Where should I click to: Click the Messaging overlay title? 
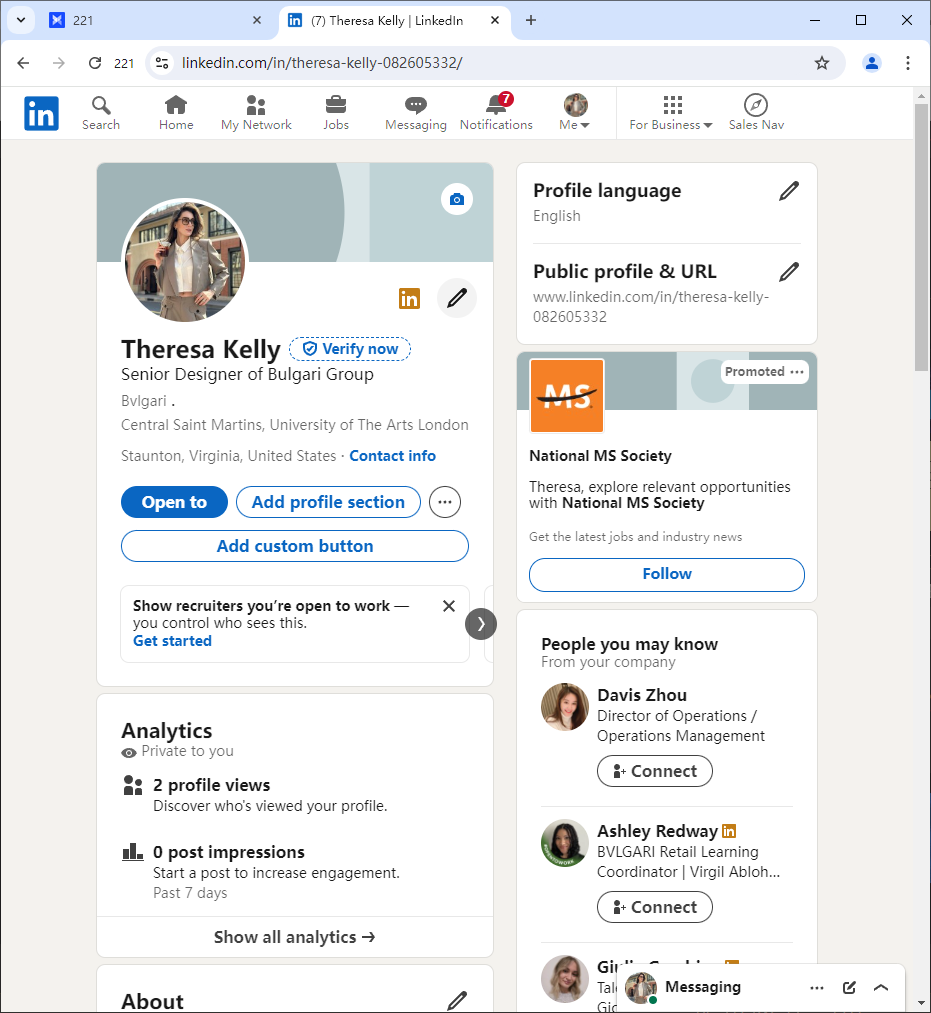click(703, 987)
